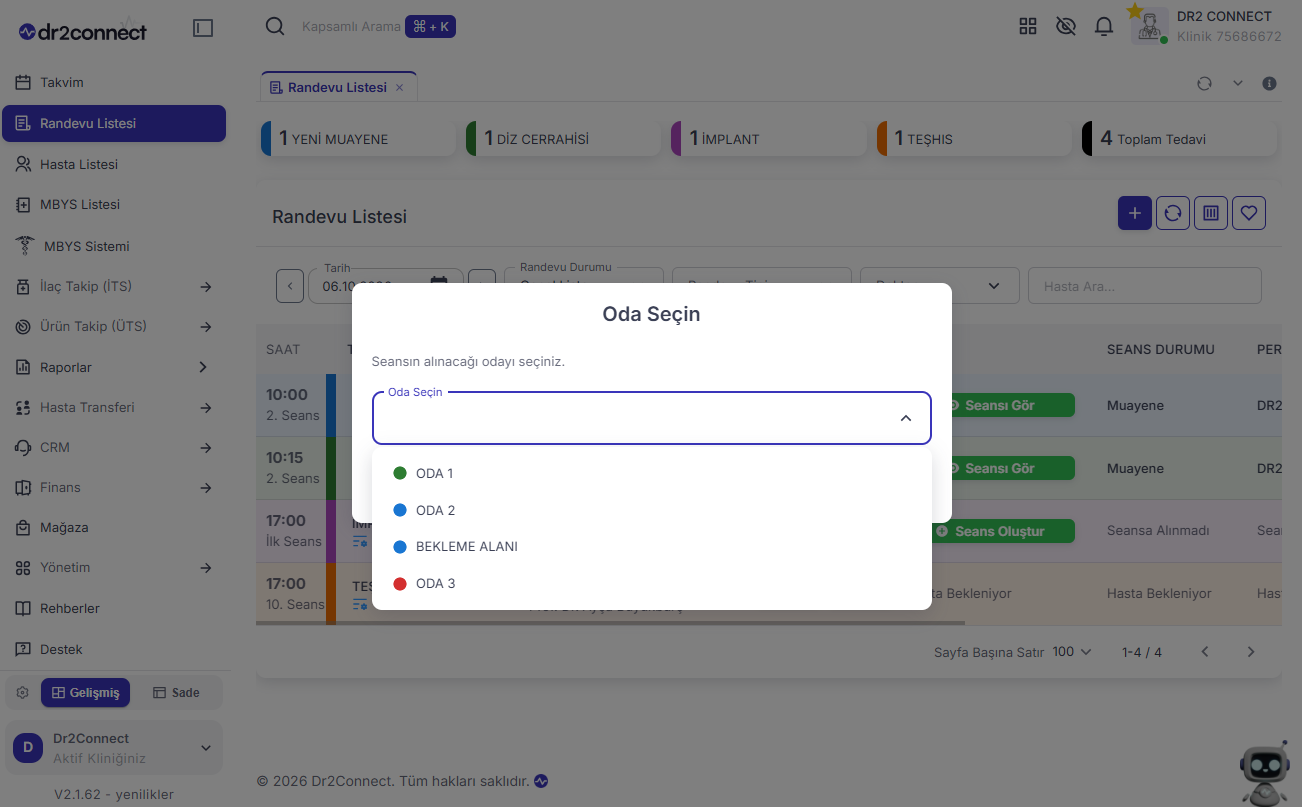Pick BEKLEME ALANI room option
Viewport: 1302px width, 807px height.
pos(651,547)
